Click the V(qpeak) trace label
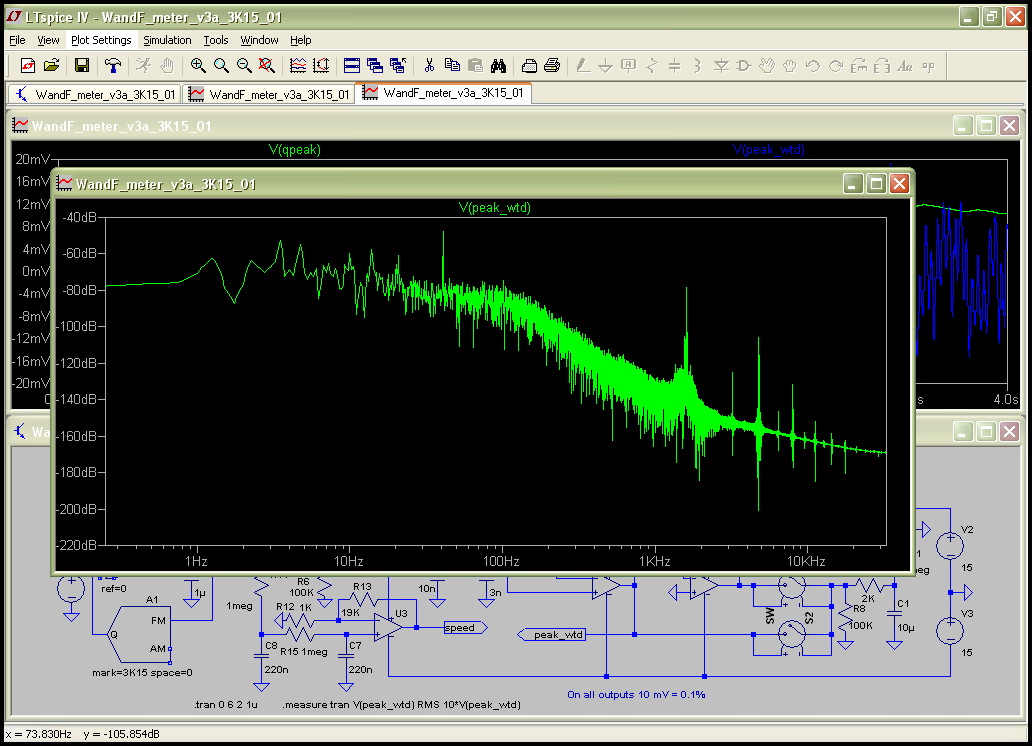1032x746 pixels. click(x=295, y=150)
